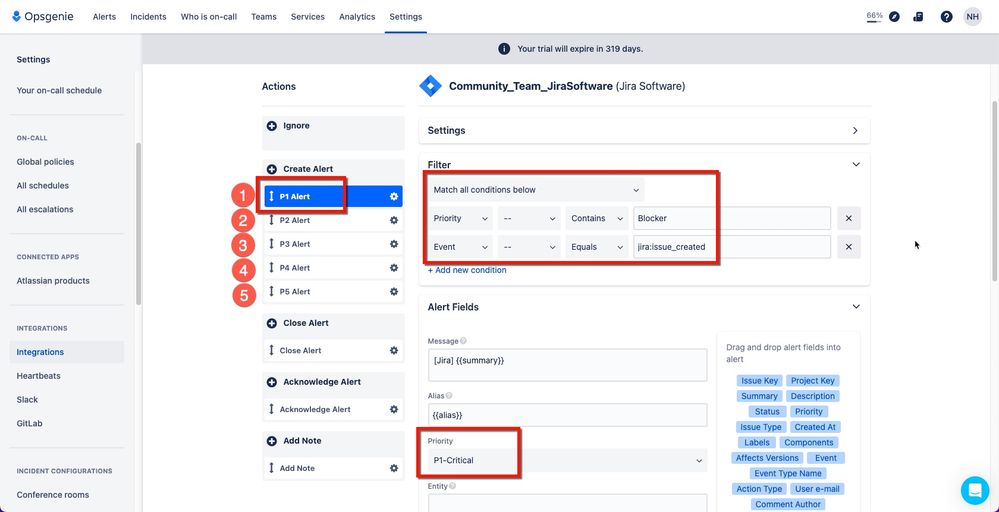The height and width of the screenshot is (512, 999).
Task: Select the P3 Alert rule
Action: [x=333, y=244]
